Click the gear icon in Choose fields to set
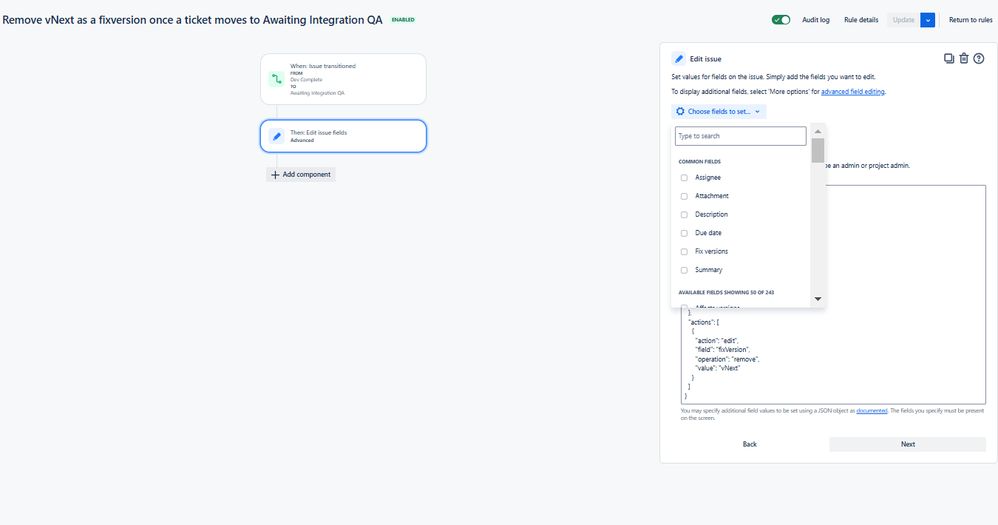The height and width of the screenshot is (525, 998). [x=680, y=111]
